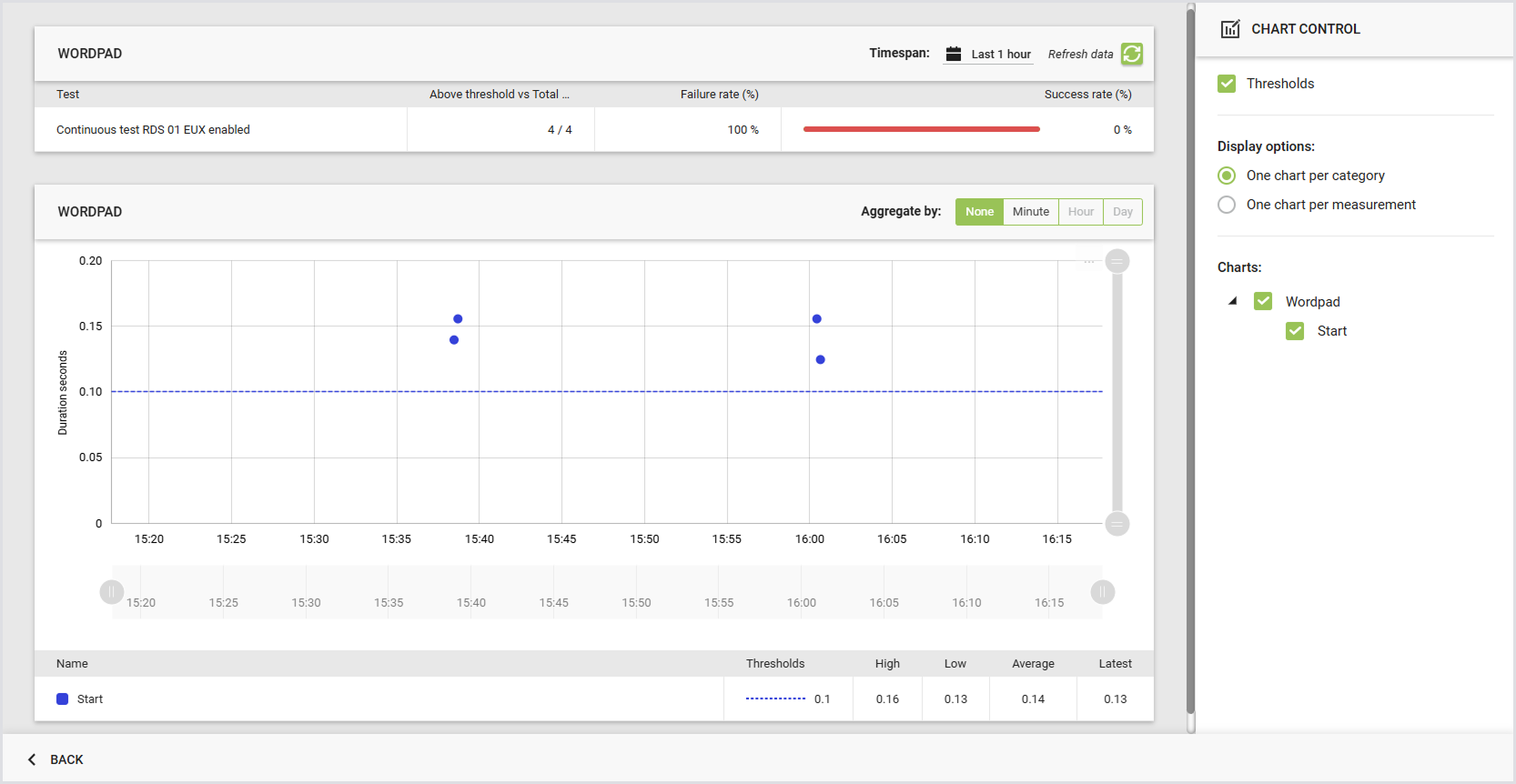Click the Name column header
The width and height of the screenshot is (1516, 784).
[x=72, y=664]
